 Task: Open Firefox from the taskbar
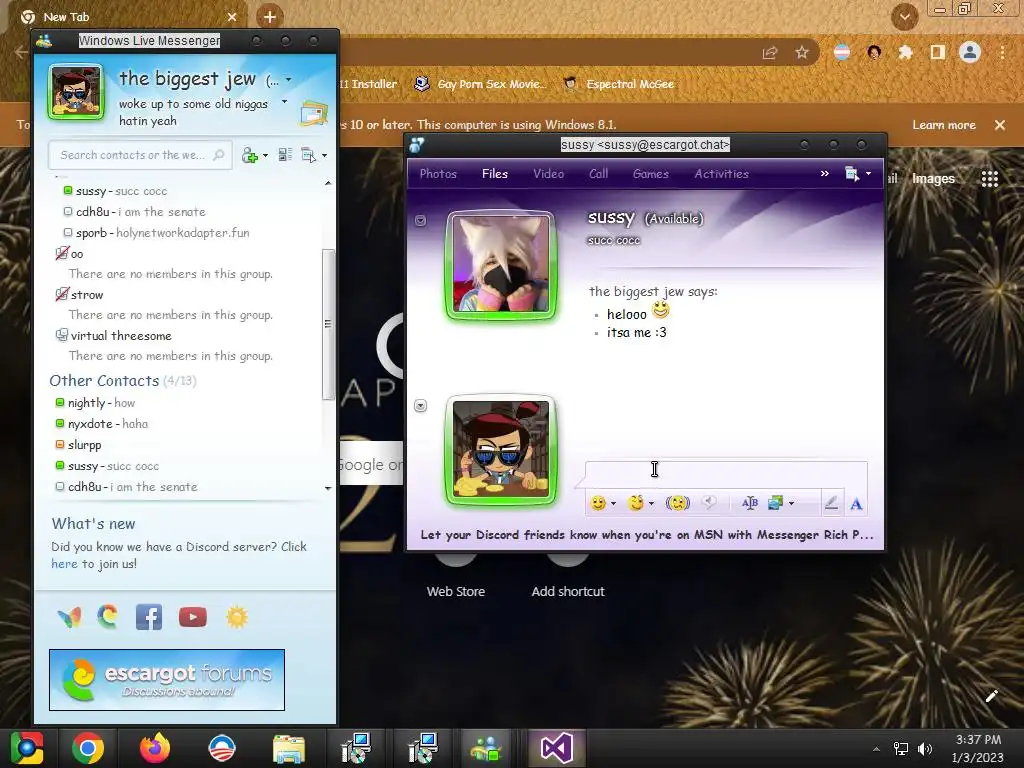tap(155, 748)
